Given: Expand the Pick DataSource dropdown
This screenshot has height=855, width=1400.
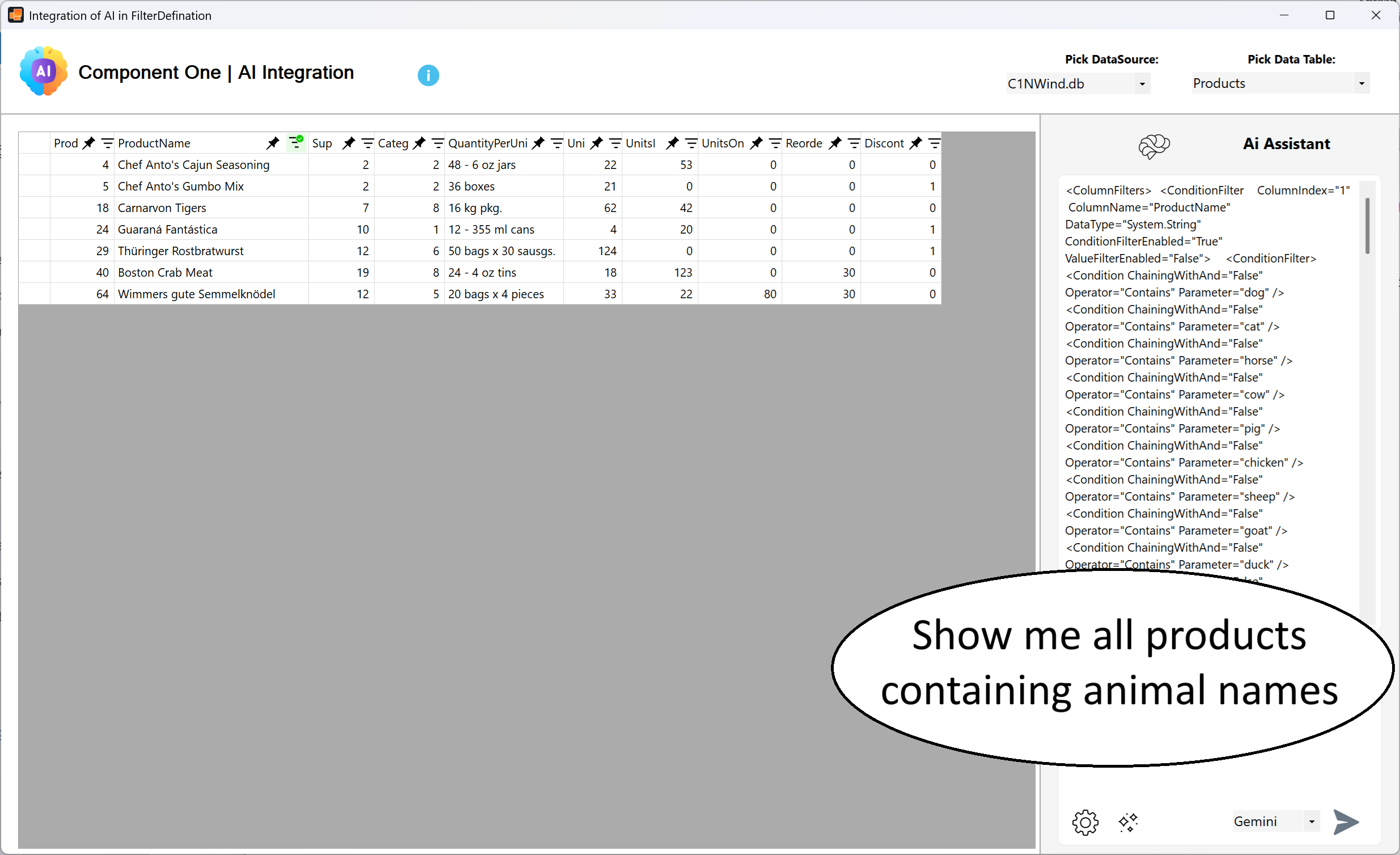Looking at the screenshot, I should pyautogui.click(x=1142, y=83).
